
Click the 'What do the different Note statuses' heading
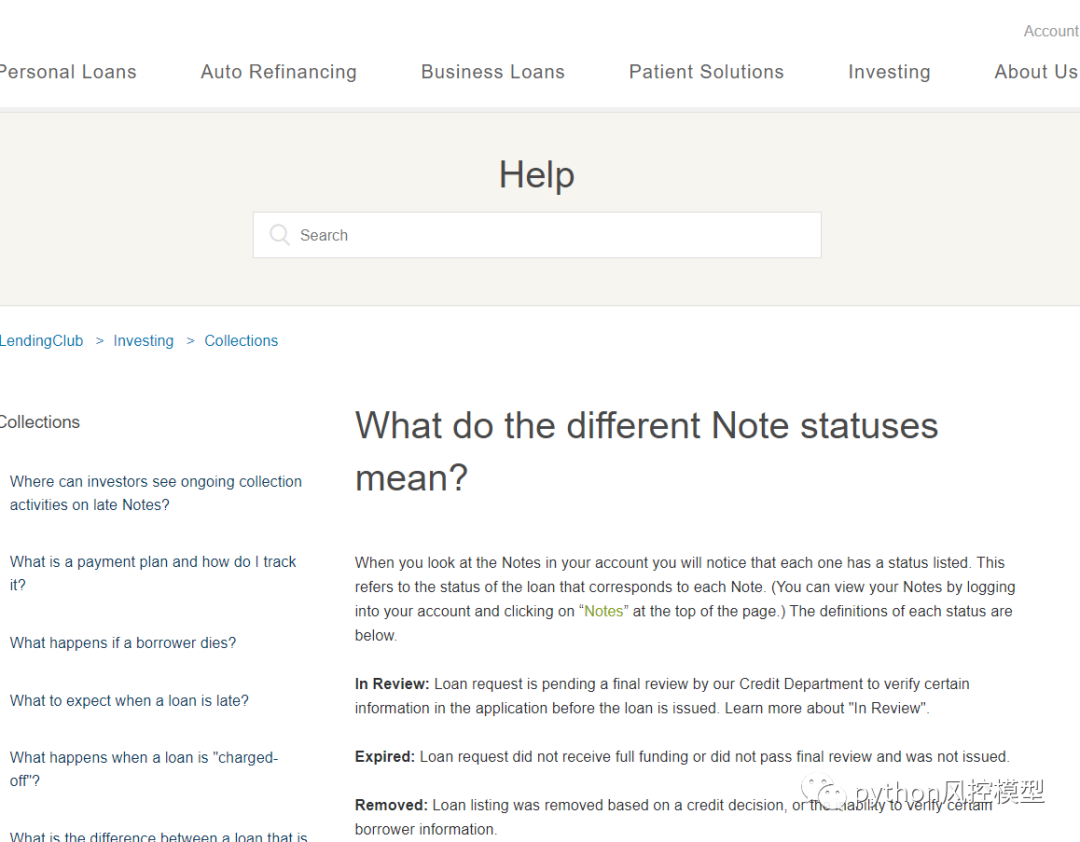[x=646, y=451]
